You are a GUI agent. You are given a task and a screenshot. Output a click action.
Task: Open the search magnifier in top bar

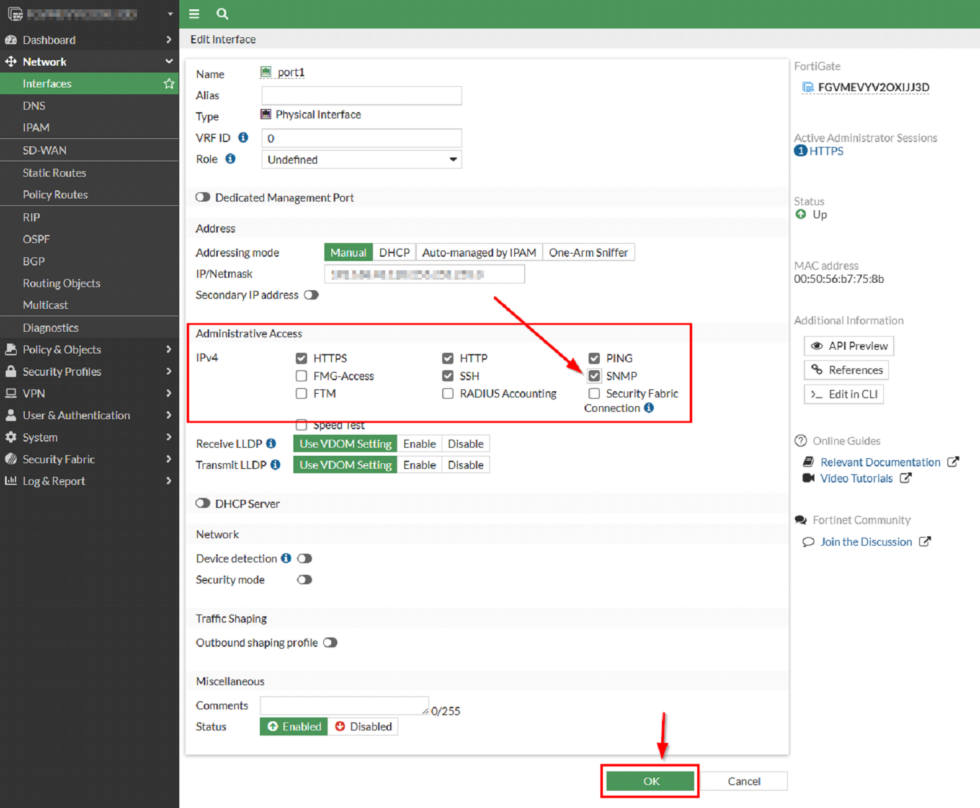(222, 14)
